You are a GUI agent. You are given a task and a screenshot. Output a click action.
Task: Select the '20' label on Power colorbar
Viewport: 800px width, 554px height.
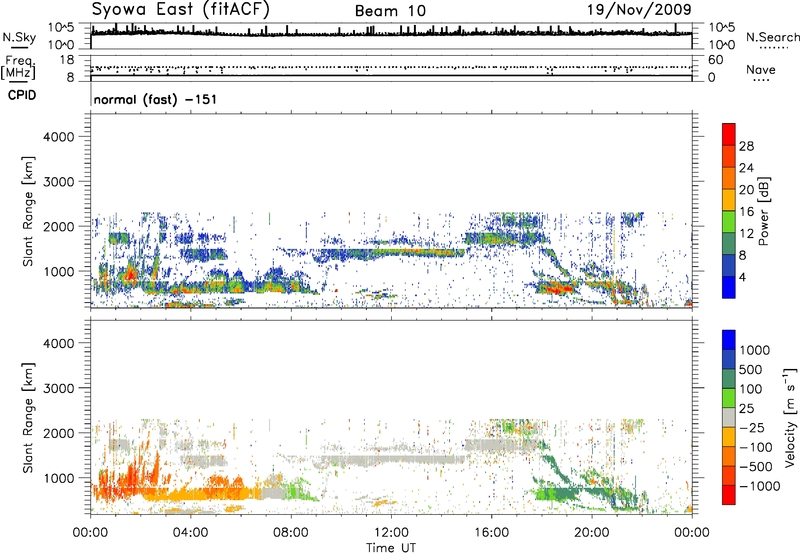coord(746,190)
